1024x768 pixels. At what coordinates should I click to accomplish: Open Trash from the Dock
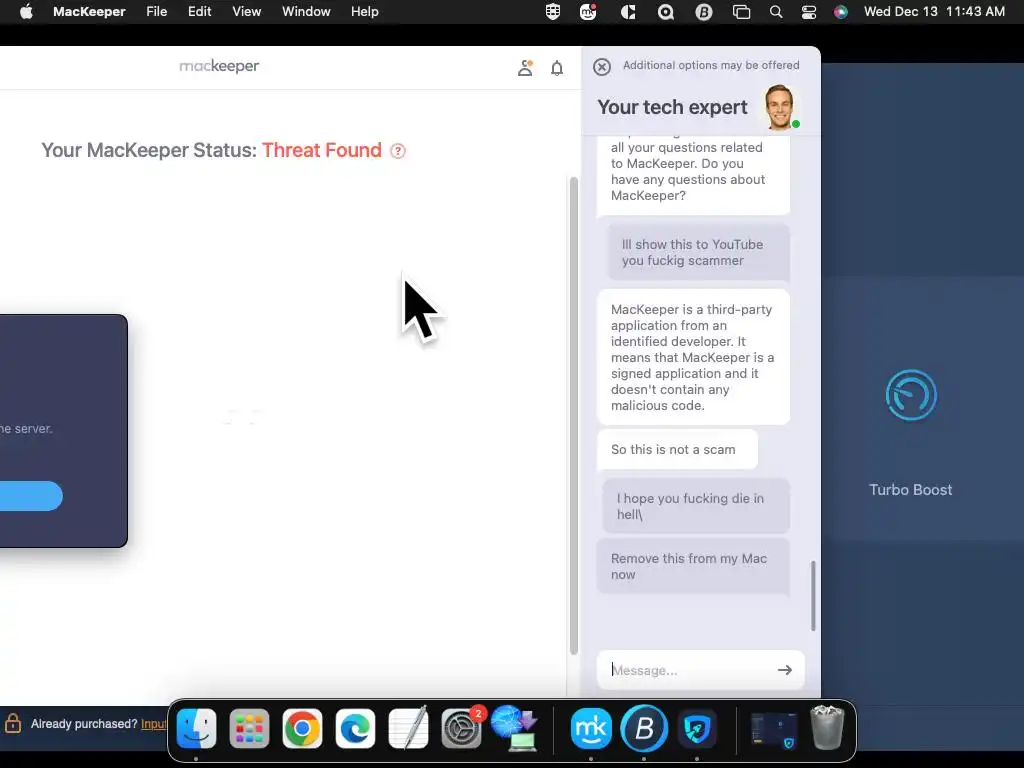tap(827, 727)
